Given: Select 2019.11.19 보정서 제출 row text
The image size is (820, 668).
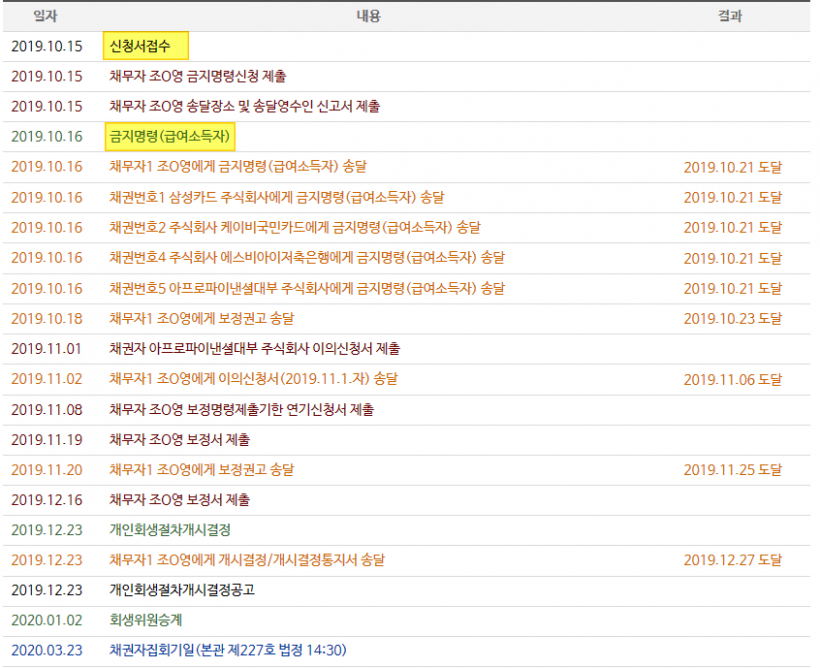Looking at the screenshot, I should click(179, 439).
